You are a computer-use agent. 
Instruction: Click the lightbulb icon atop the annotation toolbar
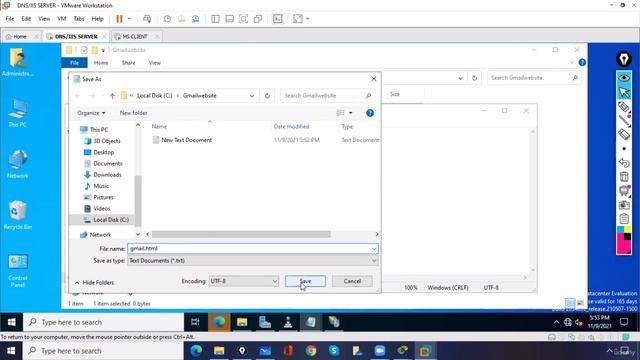click(624, 59)
